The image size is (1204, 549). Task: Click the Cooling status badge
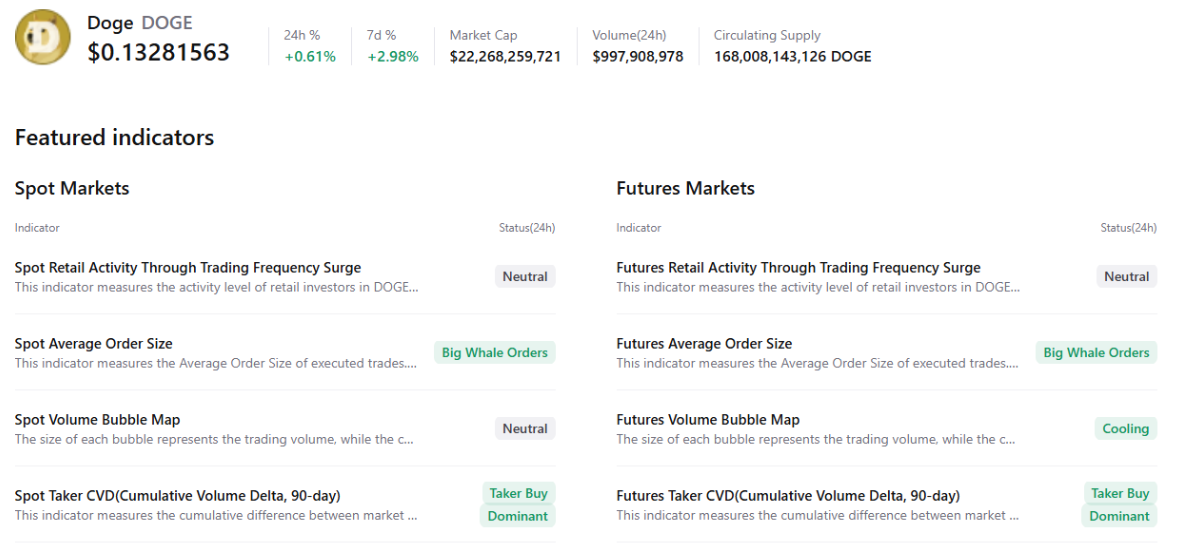coord(1125,429)
